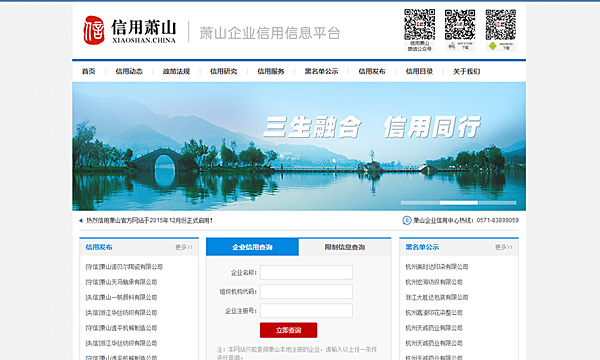Open the 萧山天马轴承有限公司 entry
Image resolution: width=600 pixels, height=360 pixels.
tap(121, 282)
